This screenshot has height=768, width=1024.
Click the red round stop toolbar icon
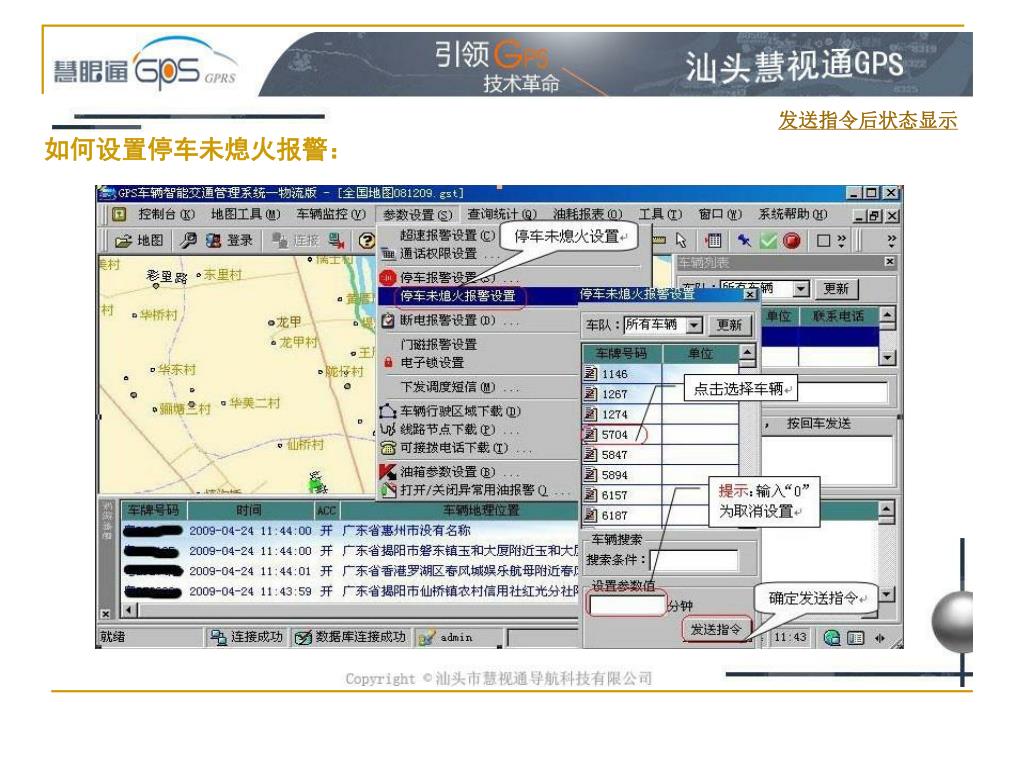[792, 241]
